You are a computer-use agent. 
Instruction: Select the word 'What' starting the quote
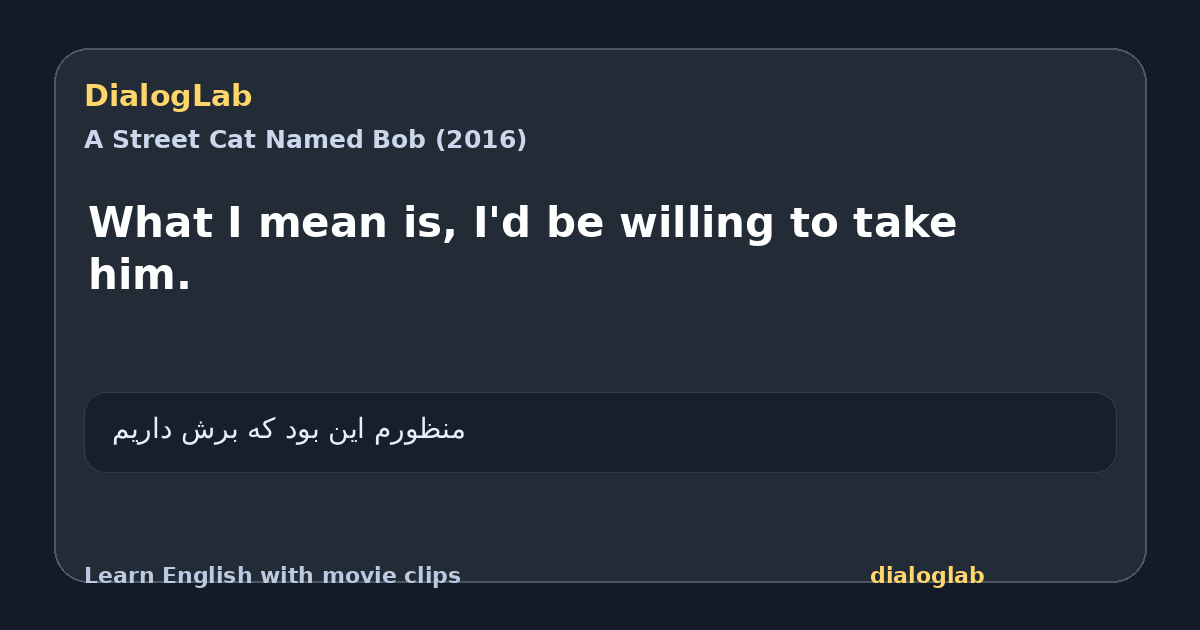click(150, 223)
